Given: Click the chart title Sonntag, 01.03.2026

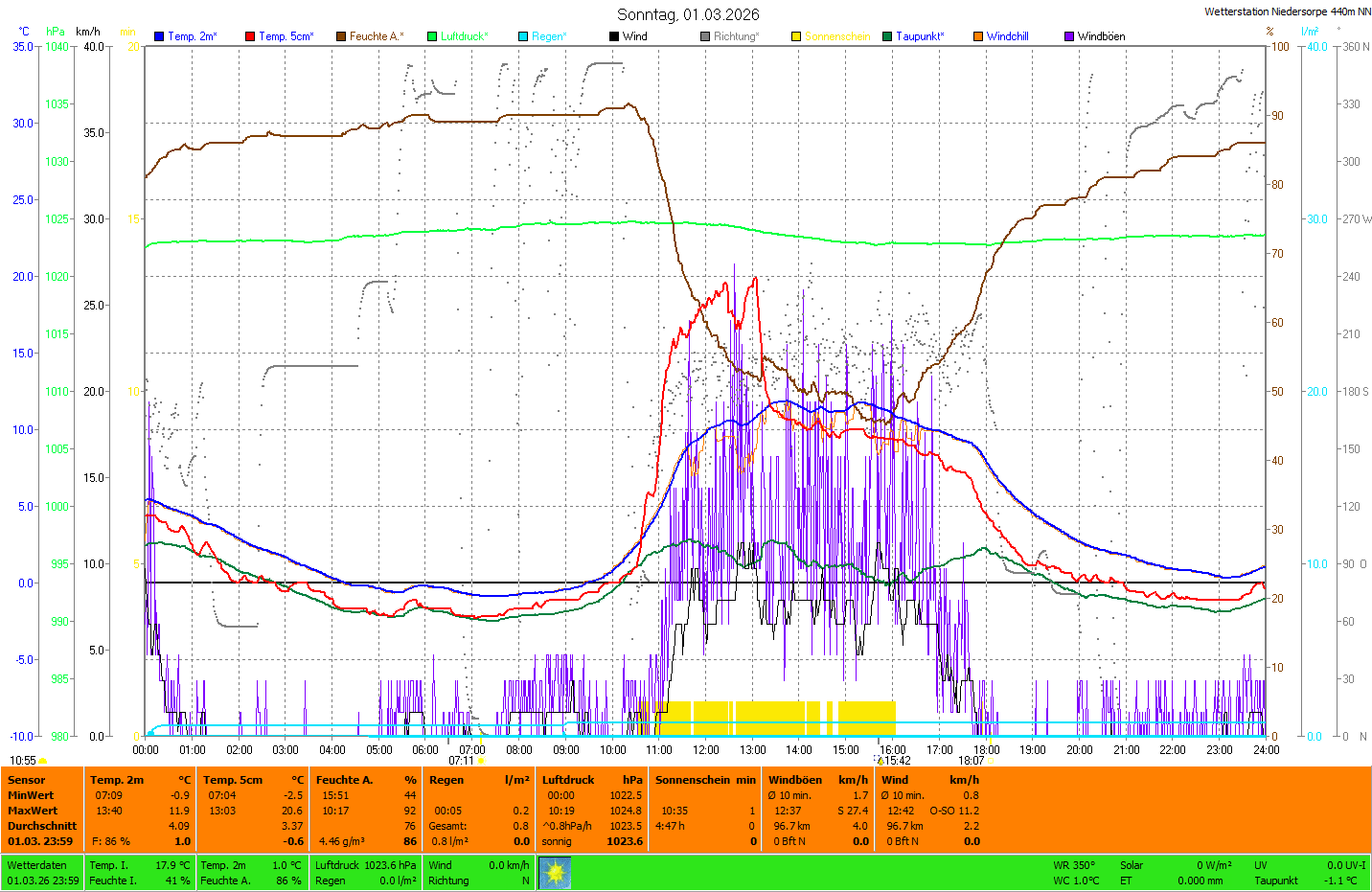Looking at the screenshot, I should 688,14.
